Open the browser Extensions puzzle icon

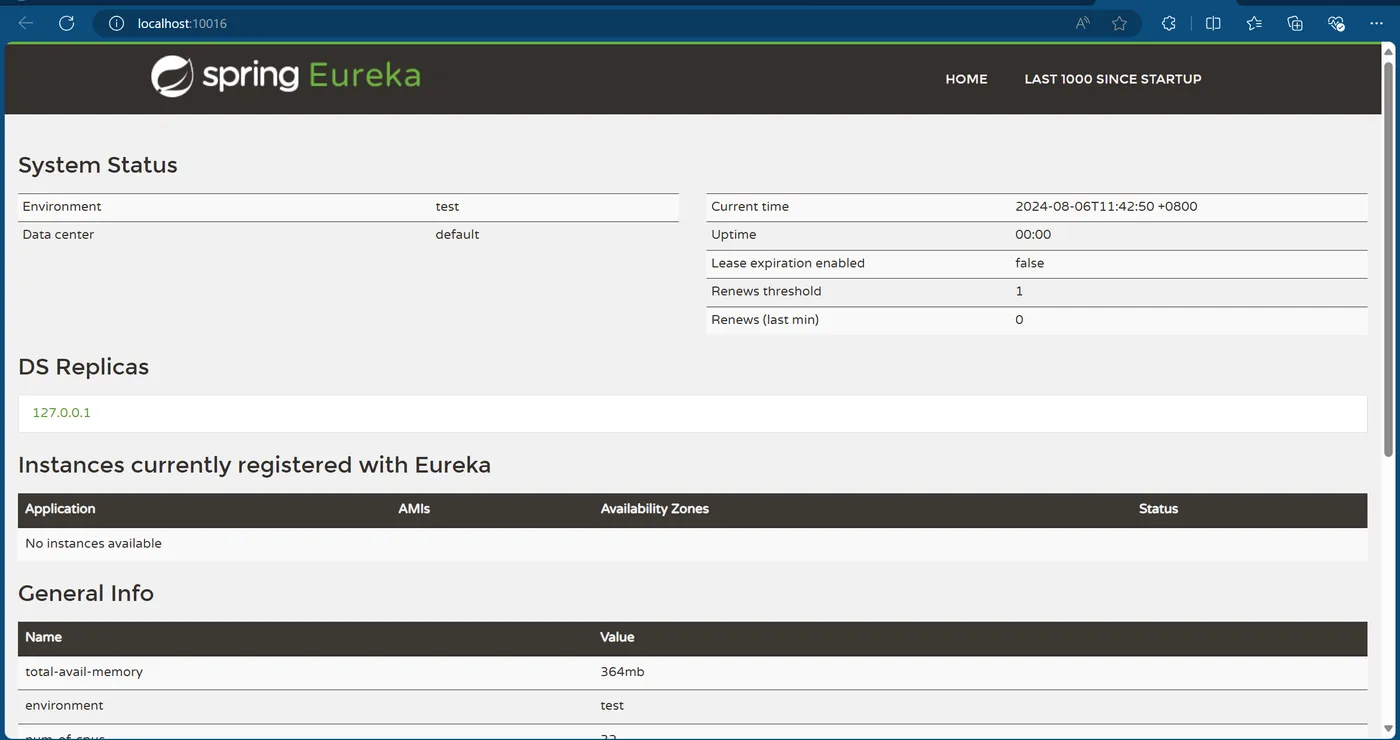[x=1169, y=23]
